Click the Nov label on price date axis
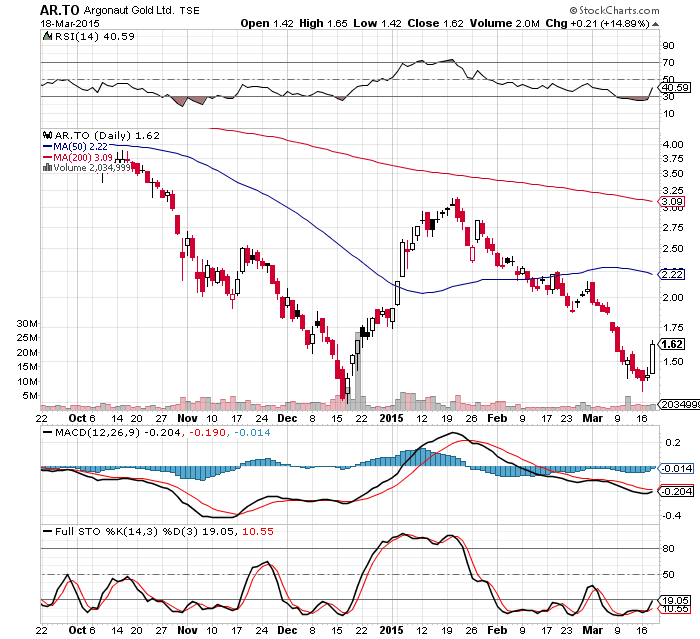Viewport: 700px width, 639px height. click(x=187, y=418)
